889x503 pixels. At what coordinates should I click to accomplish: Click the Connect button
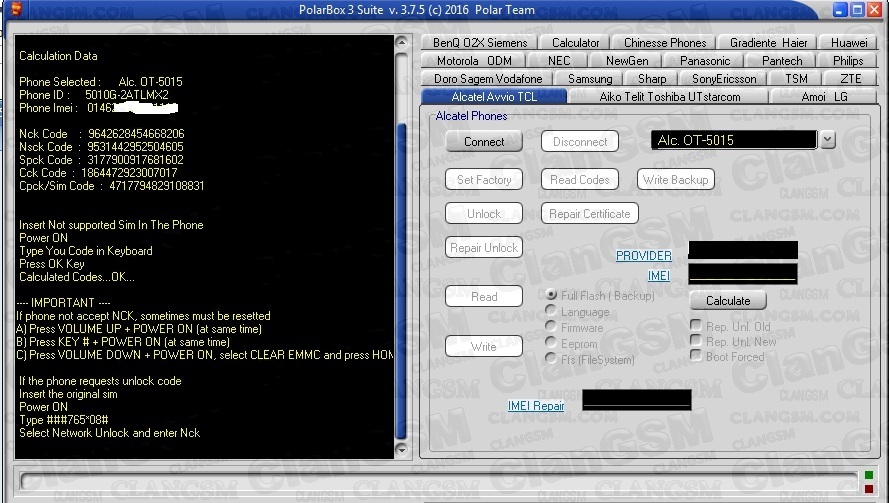[484, 142]
